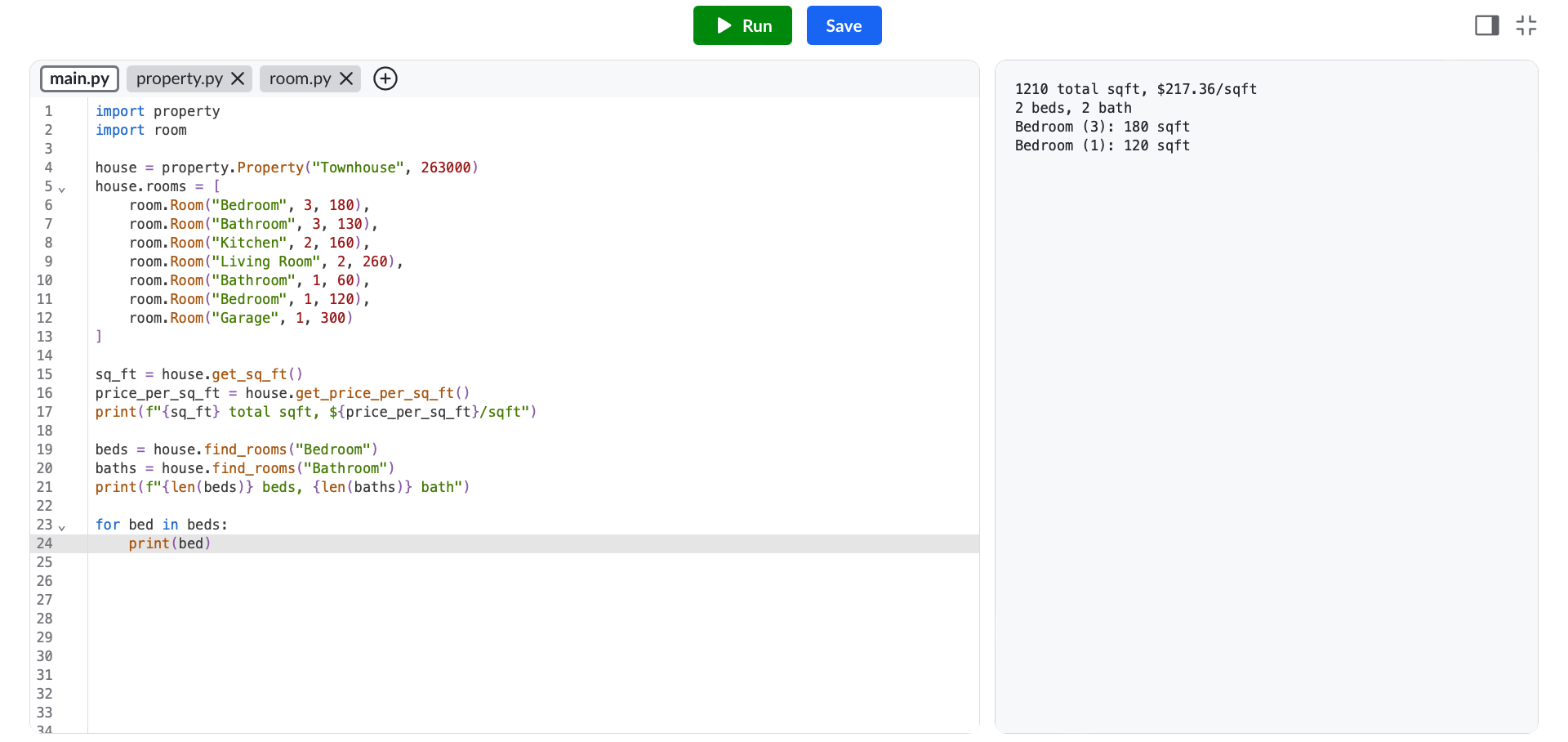1568x742 pixels.
Task: Run the Python program
Action: (x=742, y=25)
